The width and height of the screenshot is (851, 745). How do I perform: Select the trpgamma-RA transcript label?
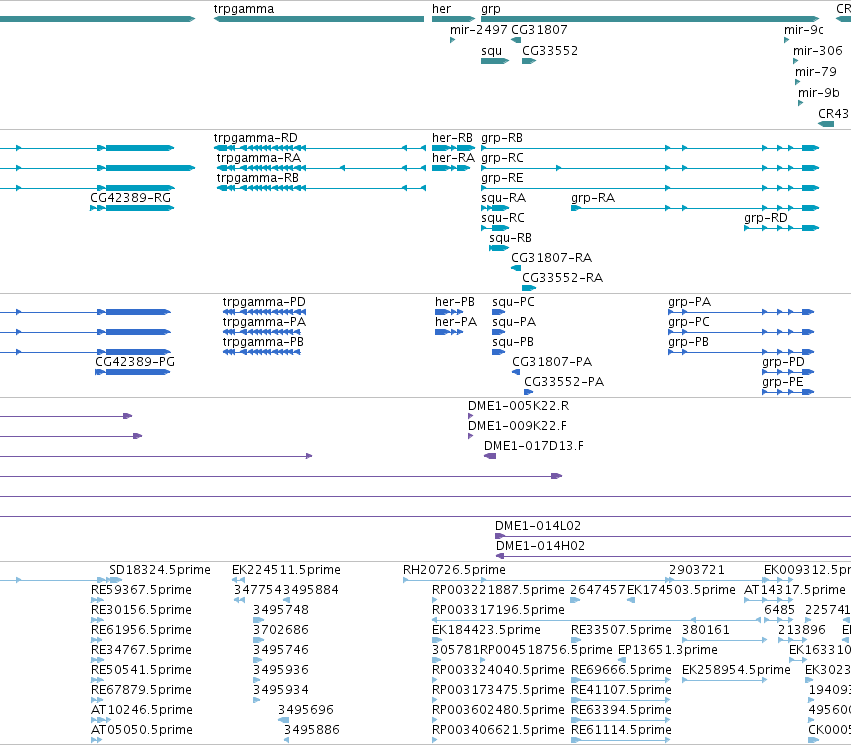259,158
